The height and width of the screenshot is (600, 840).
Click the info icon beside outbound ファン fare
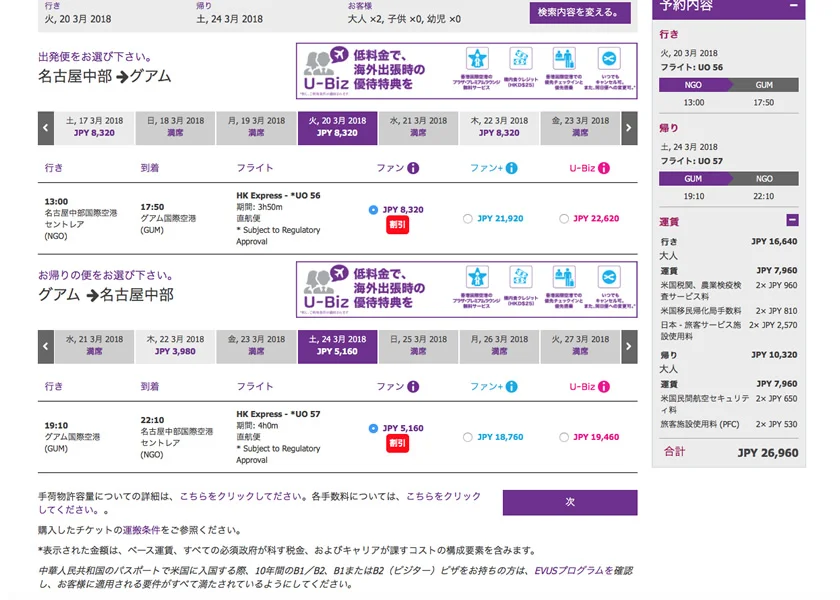pos(413,168)
